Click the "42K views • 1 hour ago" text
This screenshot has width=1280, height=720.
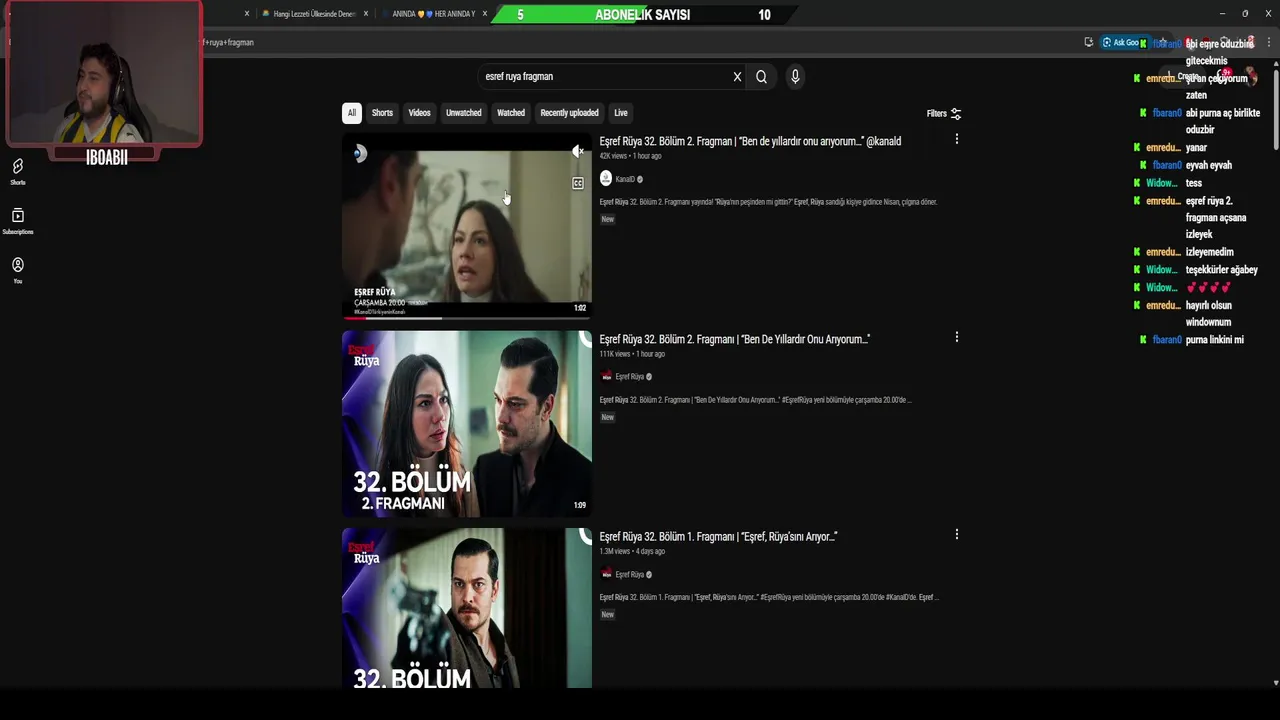pos(630,156)
